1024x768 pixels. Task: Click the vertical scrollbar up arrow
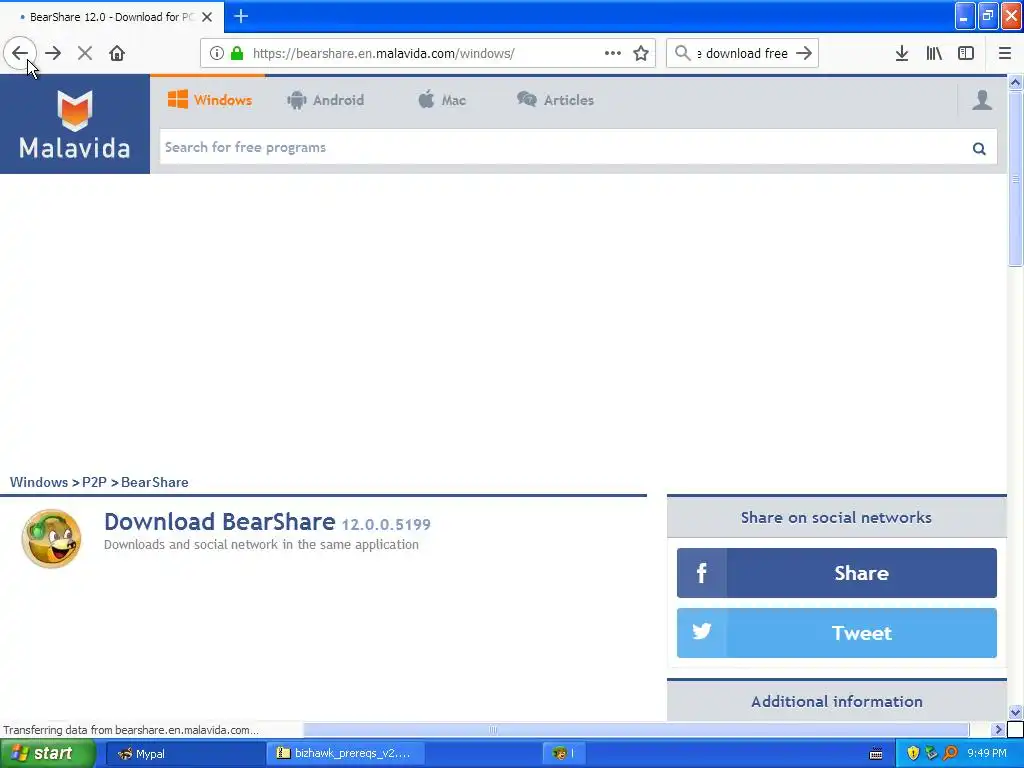[1015, 82]
